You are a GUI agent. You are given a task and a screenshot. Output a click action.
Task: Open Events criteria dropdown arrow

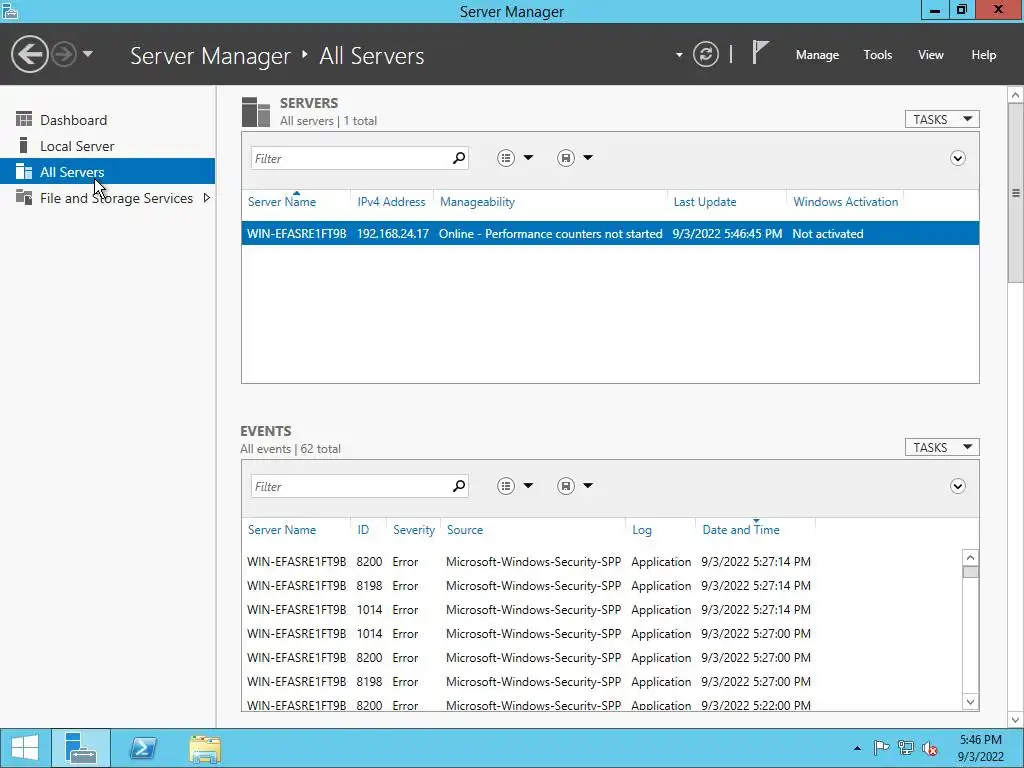click(528, 486)
